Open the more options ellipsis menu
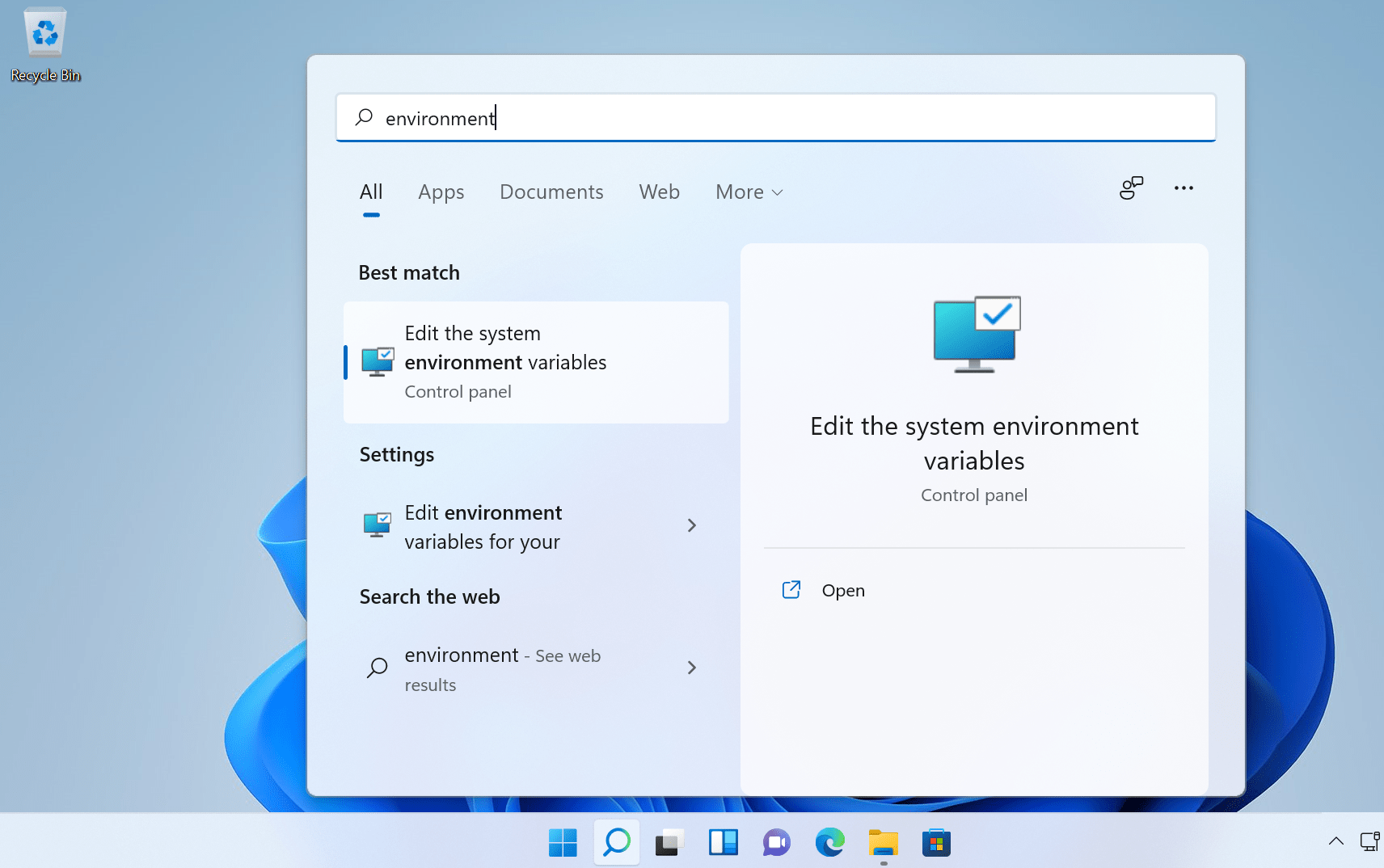Image resolution: width=1384 pixels, height=868 pixels. pyautogui.click(x=1184, y=188)
